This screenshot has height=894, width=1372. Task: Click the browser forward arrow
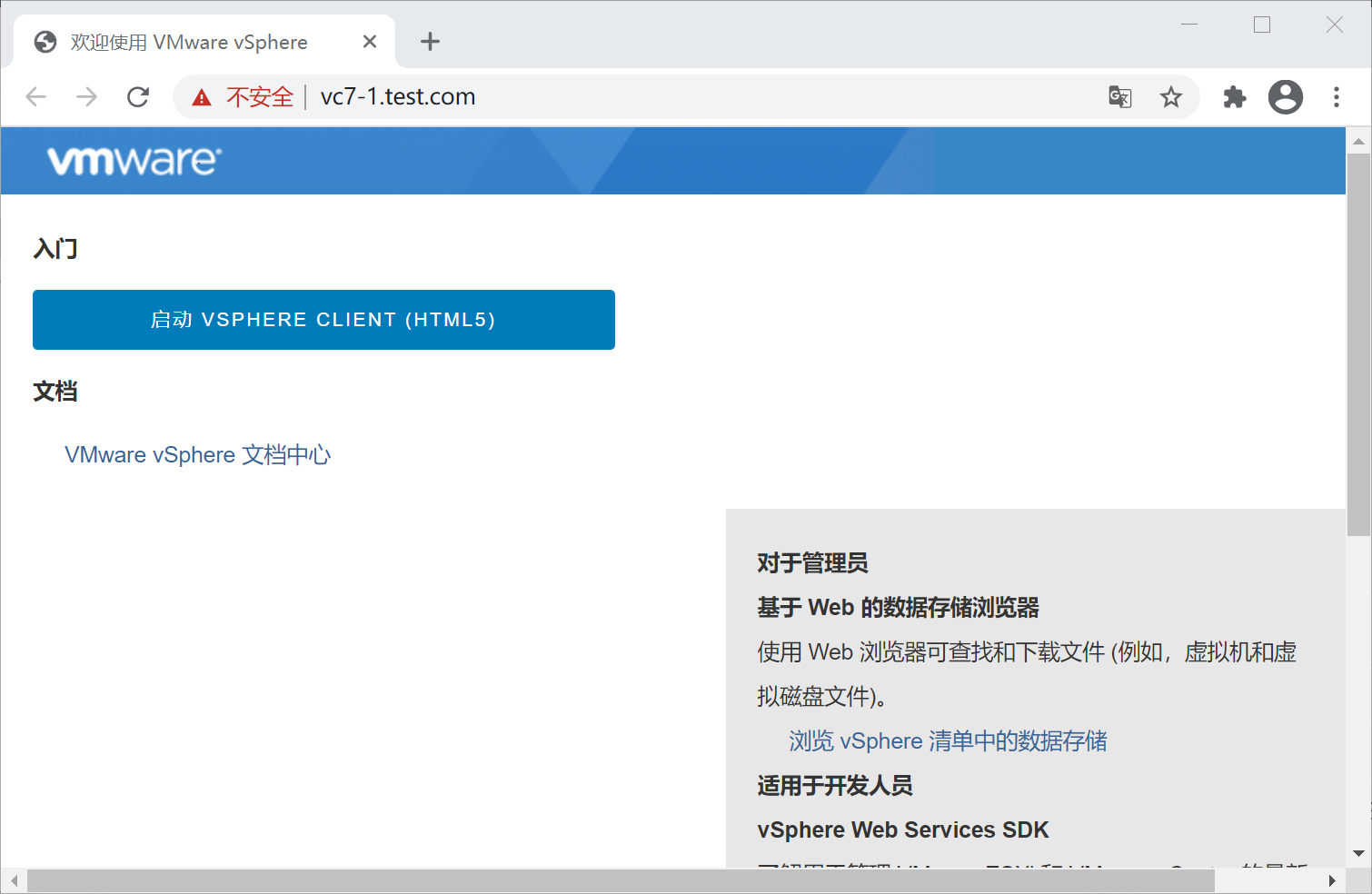(x=86, y=97)
